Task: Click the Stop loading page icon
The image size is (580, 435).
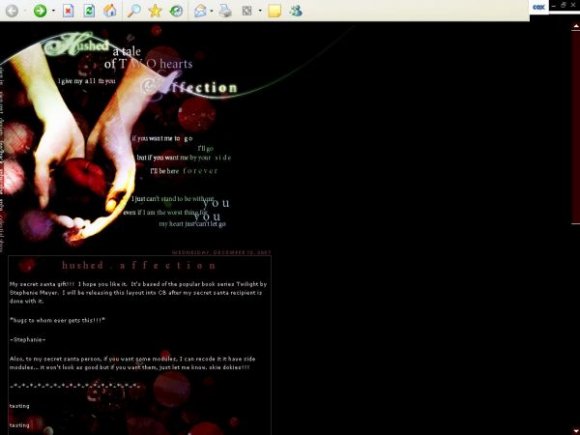Action: pyautogui.click(x=68, y=11)
